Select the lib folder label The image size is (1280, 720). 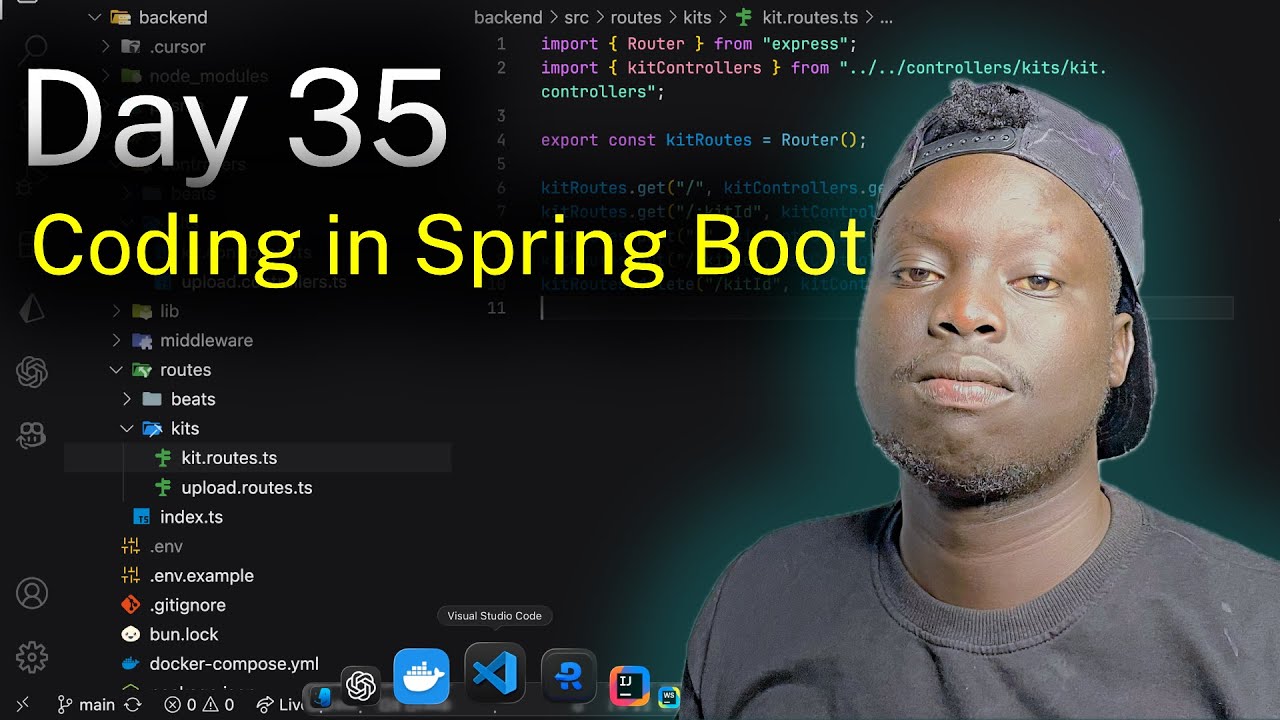(169, 311)
